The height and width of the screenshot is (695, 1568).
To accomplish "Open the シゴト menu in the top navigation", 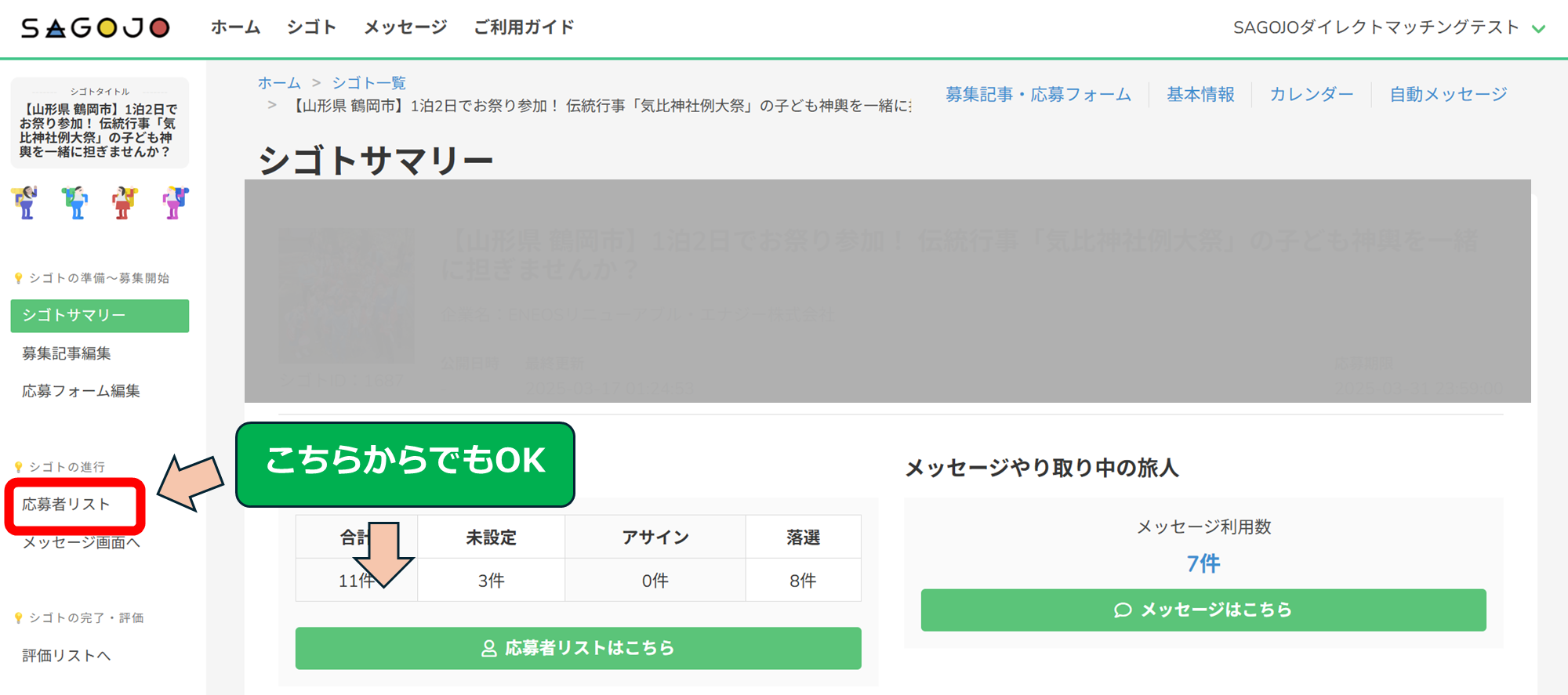I will (311, 27).
